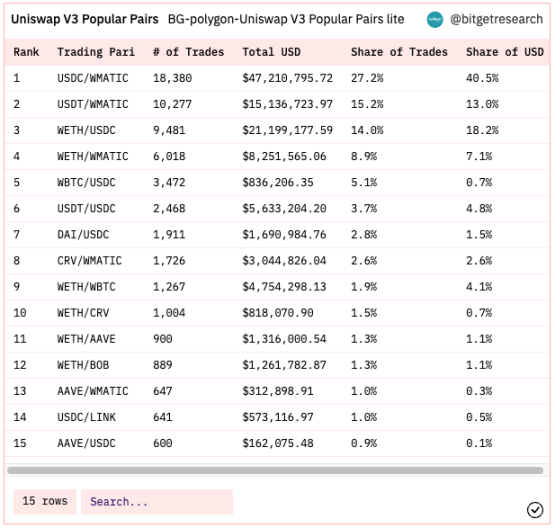The height and width of the screenshot is (528, 555).
Task: Select the WETH/USDC trading pair cell
Action: click(x=86, y=130)
